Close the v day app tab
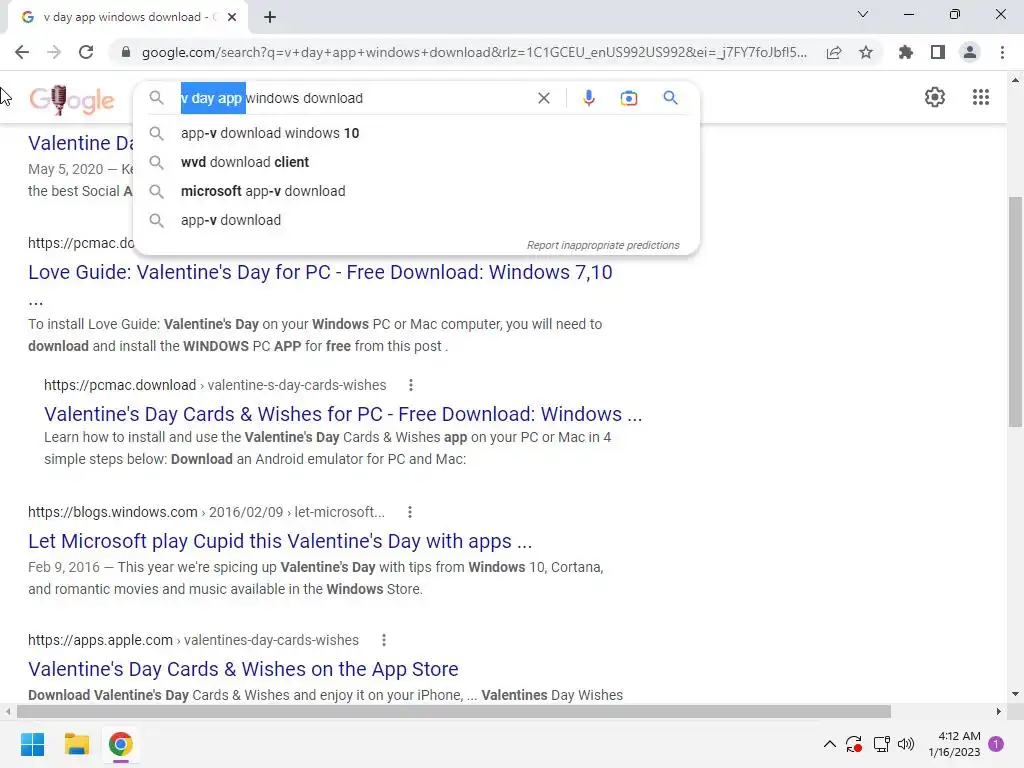1024x768 pixels. 232,17
